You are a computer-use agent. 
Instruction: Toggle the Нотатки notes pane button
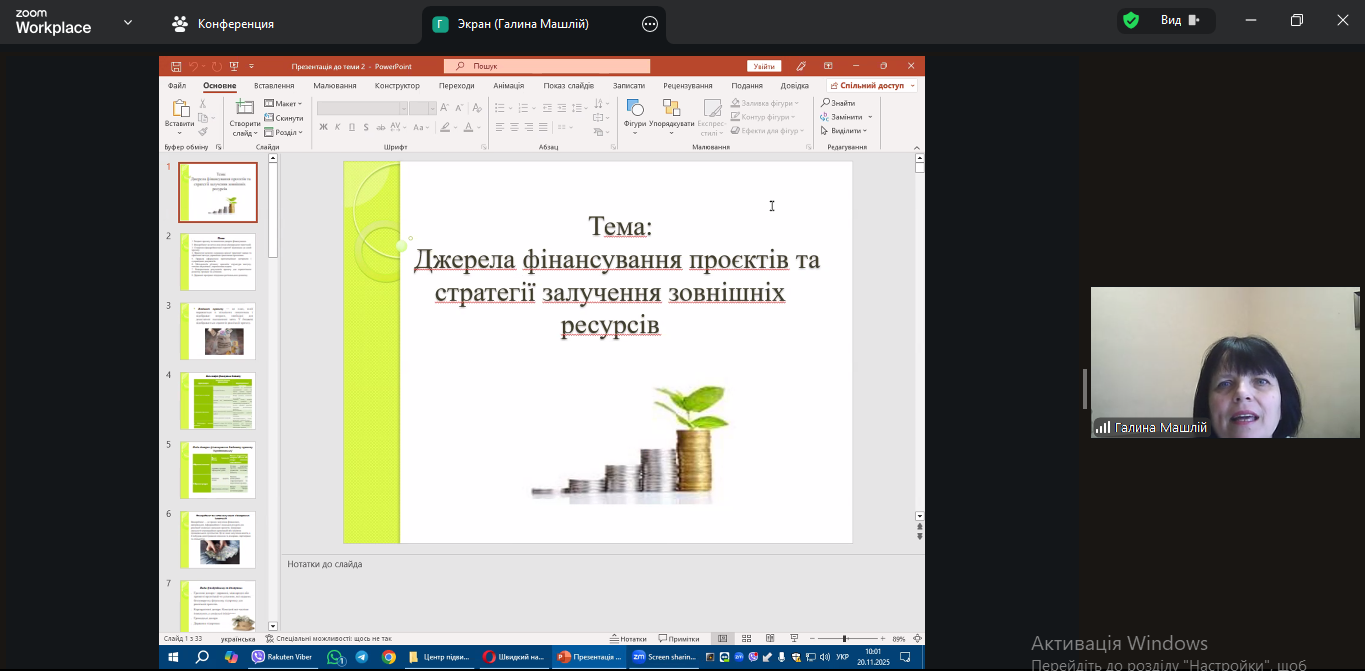coord(628,638)
